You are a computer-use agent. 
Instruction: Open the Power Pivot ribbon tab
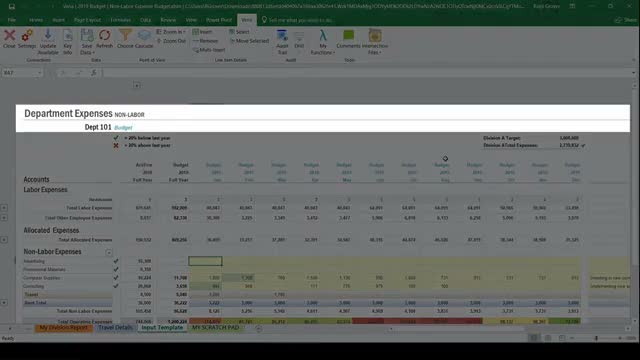[x=219, y=20]
